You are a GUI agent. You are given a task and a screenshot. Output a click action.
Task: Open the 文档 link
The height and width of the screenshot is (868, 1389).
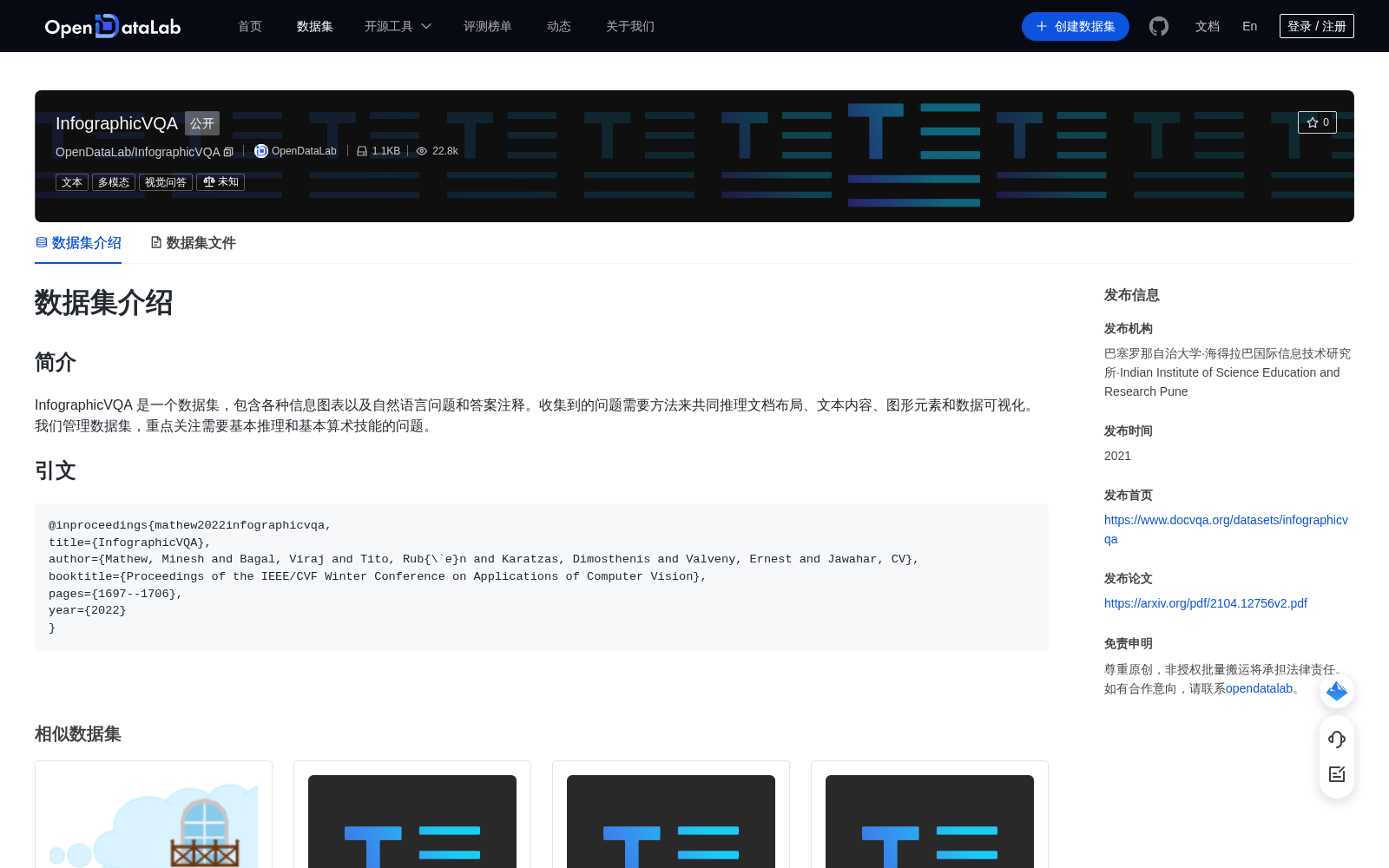(x=1208, y=26)
